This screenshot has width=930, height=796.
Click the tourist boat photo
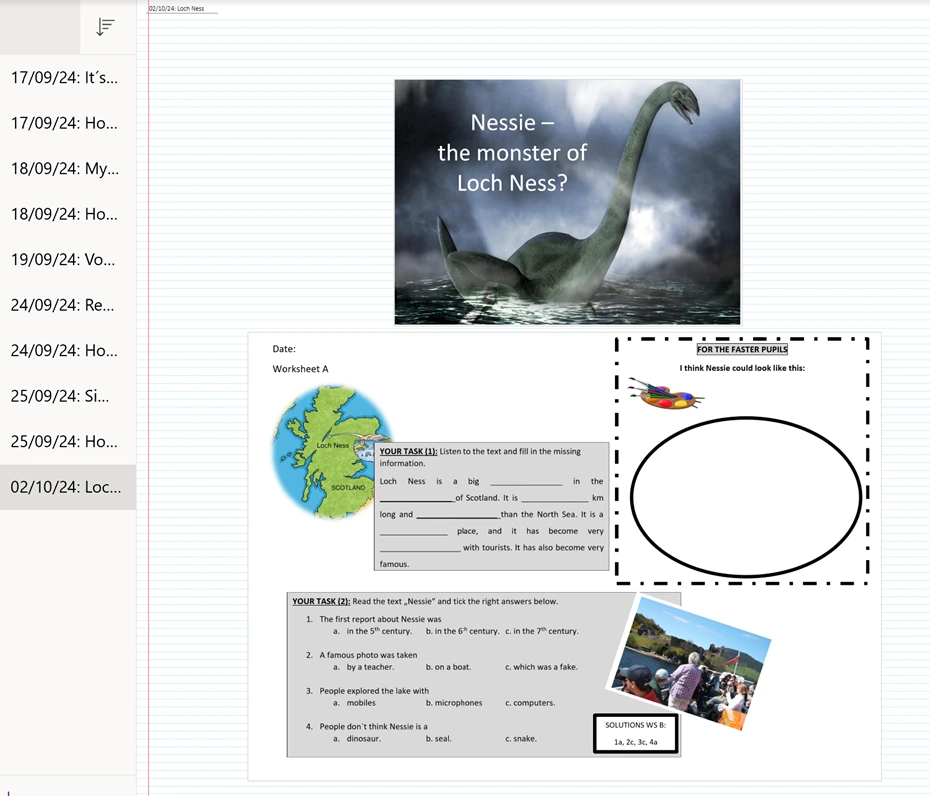(x=690, y=660)
